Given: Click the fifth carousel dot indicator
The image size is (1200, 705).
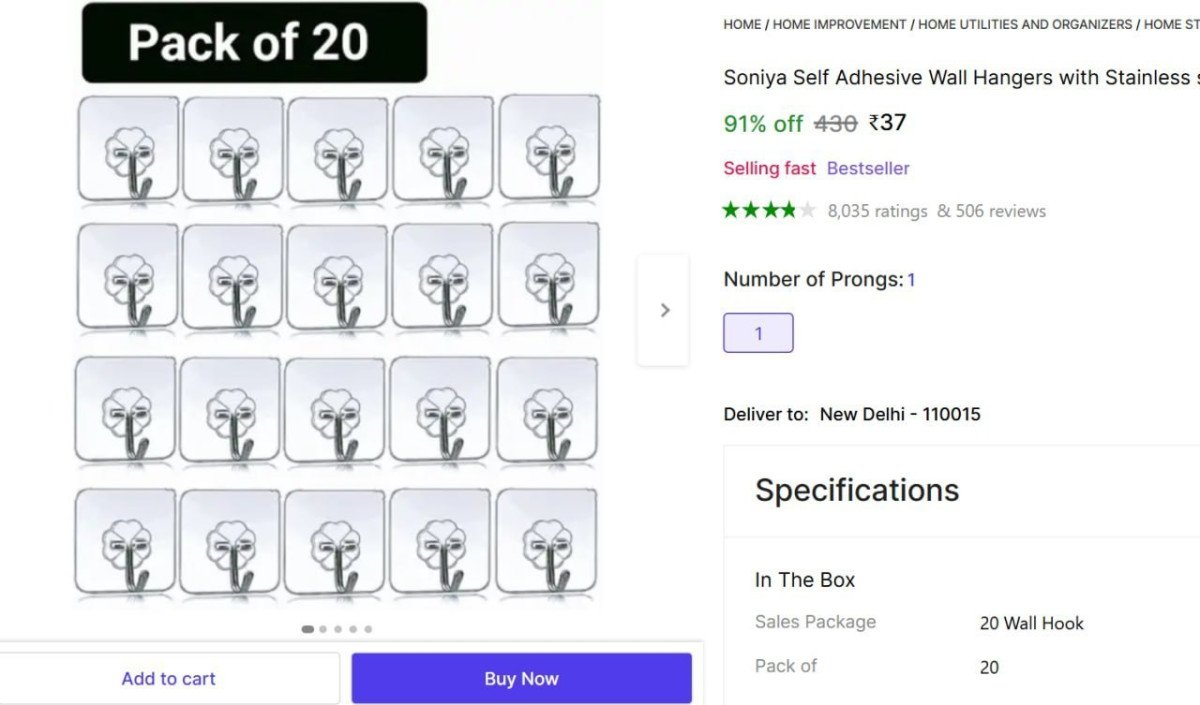Looking at the screenshot, I should coord(369,629).
